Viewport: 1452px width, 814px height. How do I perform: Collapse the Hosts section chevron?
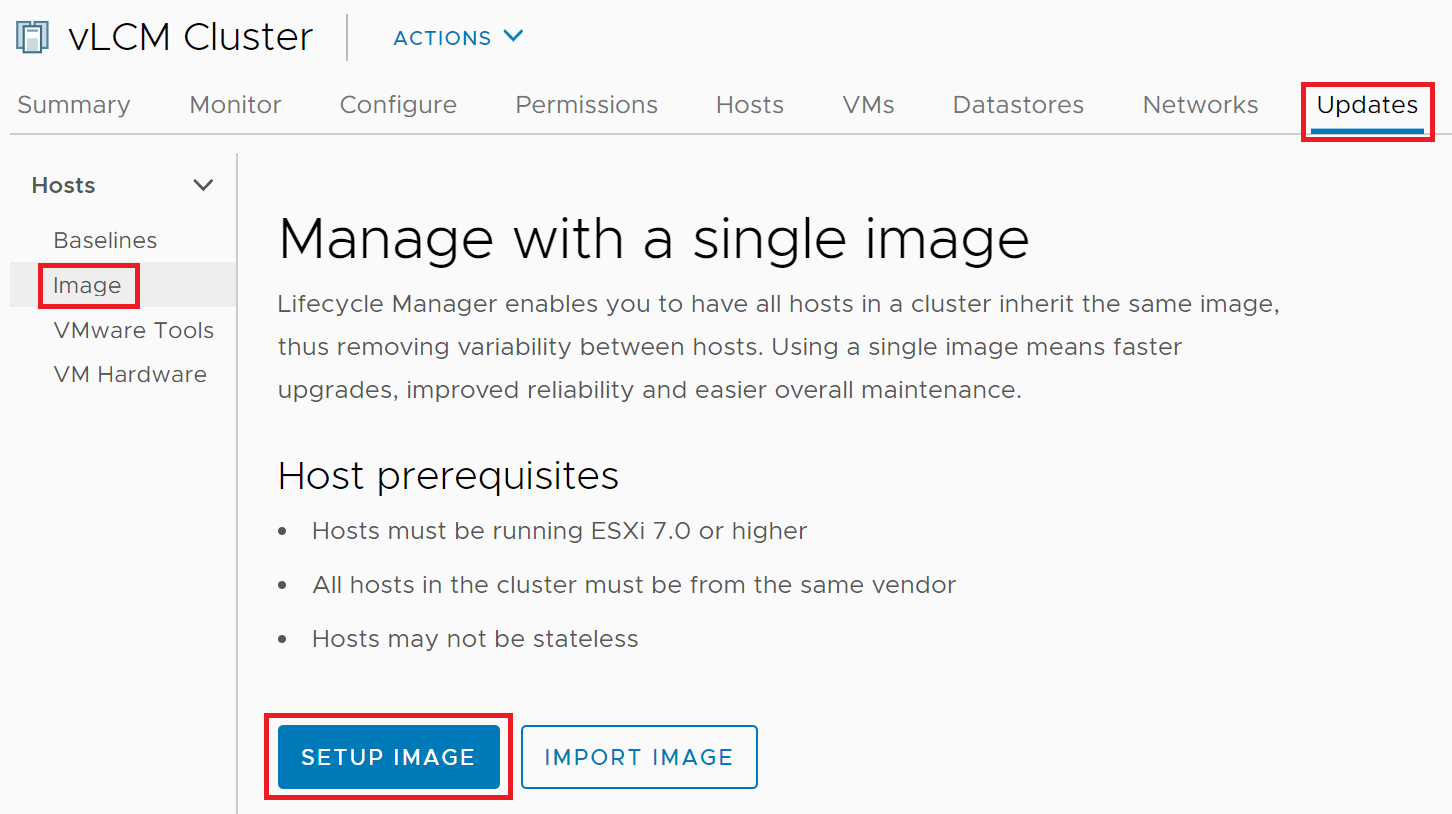click(203, 186)
